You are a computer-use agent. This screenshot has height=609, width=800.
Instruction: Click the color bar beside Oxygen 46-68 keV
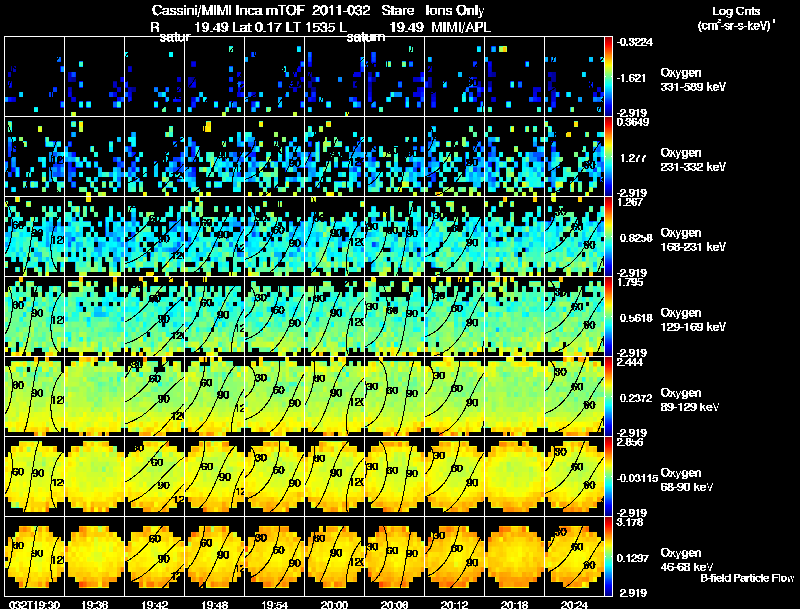pyautogui.click(x=608, y=556)
